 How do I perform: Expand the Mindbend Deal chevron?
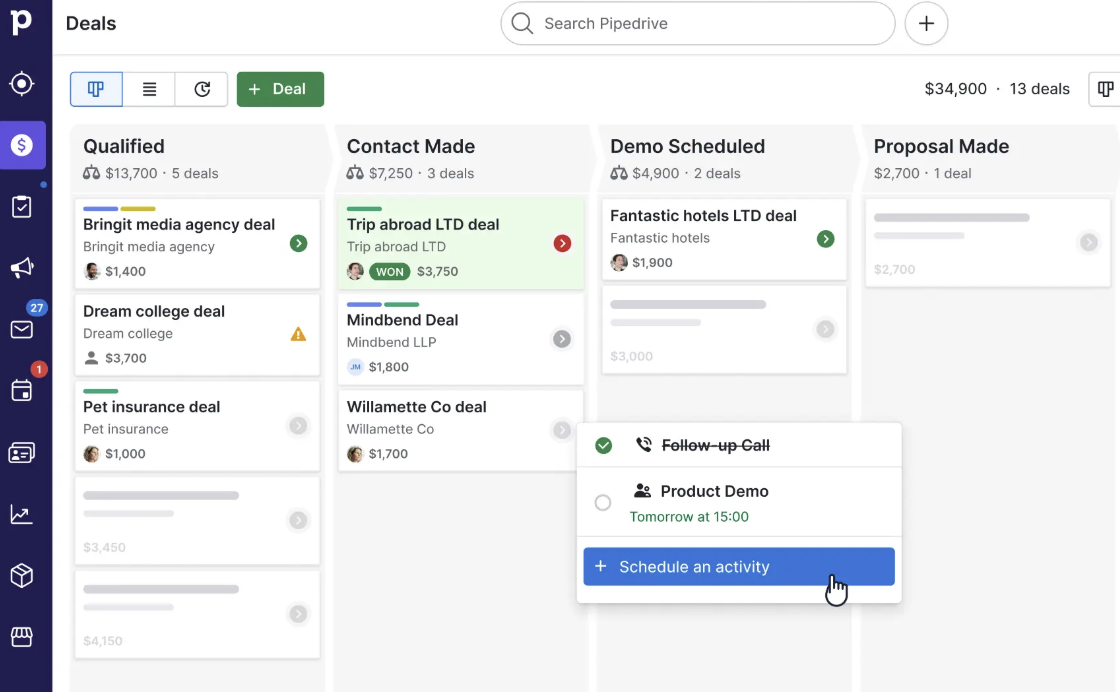(x=560, y=339)
